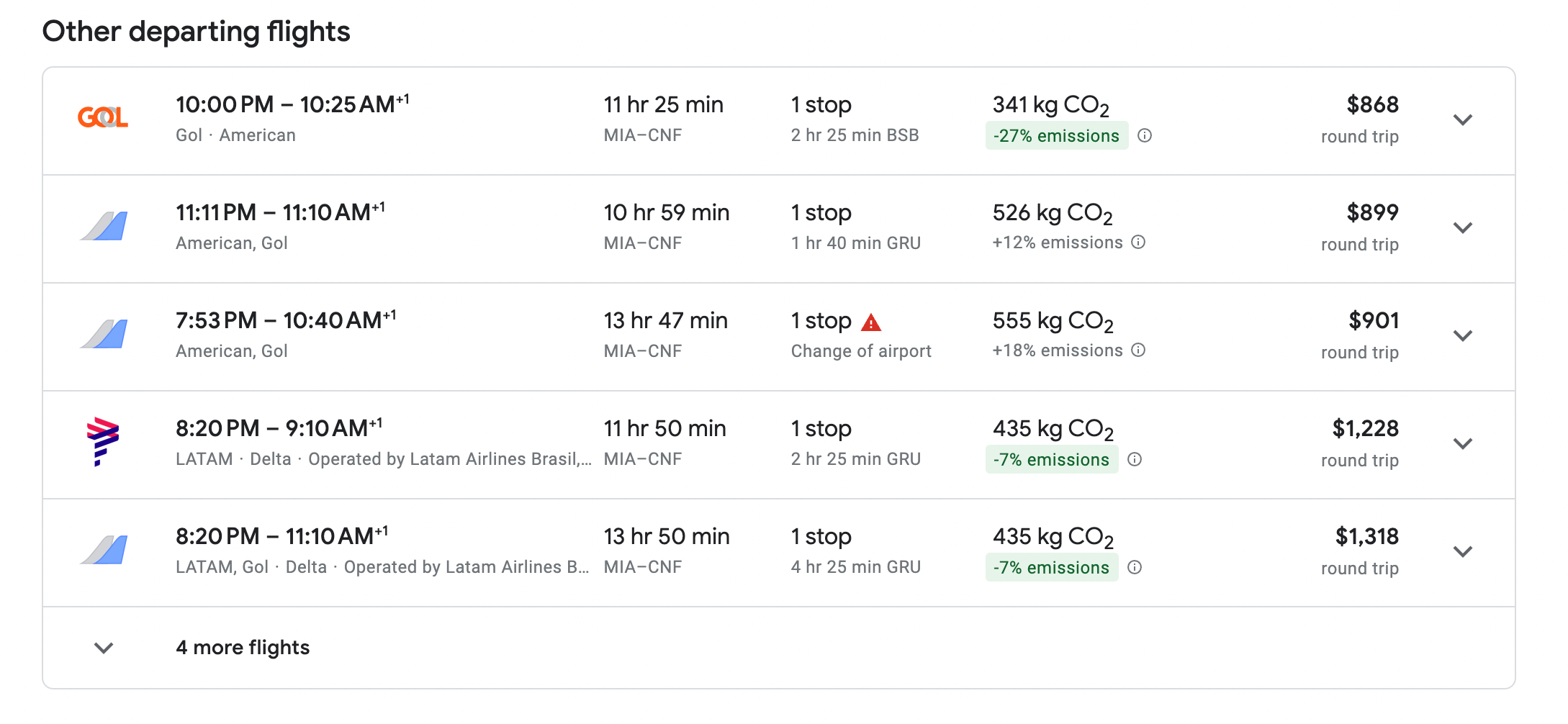Click the info icon beside +18% emissions

1138,350
